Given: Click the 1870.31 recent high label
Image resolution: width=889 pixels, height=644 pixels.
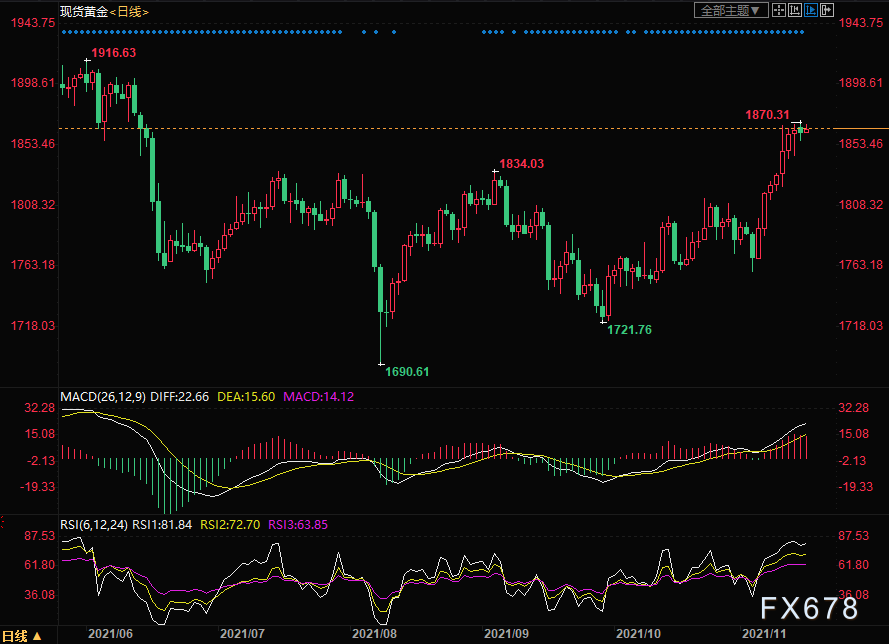Looking at the screenshot, I should pyautogui.click(x=767, y=115).
